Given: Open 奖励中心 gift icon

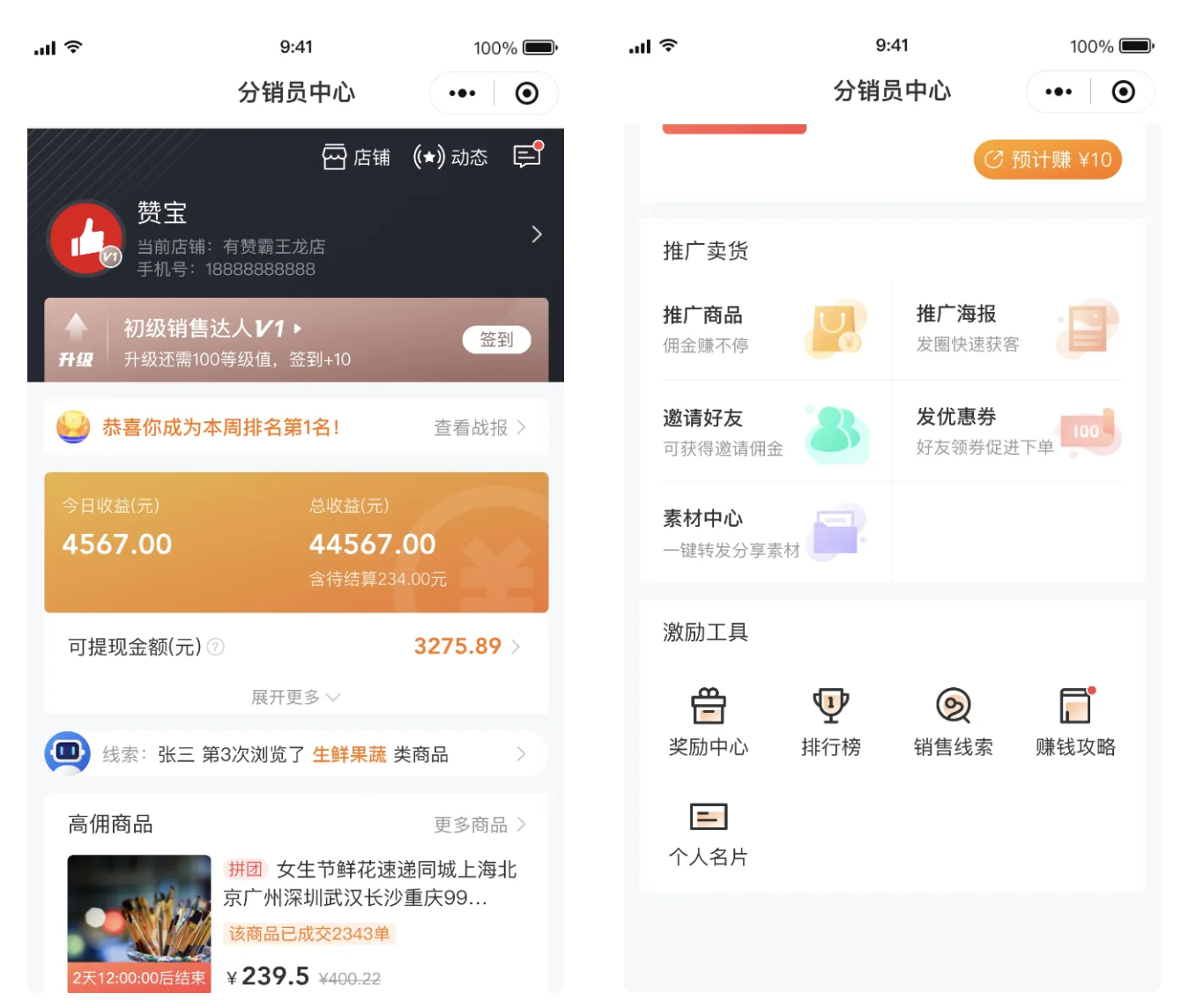Looking at the screenshot, I should 708,706.
